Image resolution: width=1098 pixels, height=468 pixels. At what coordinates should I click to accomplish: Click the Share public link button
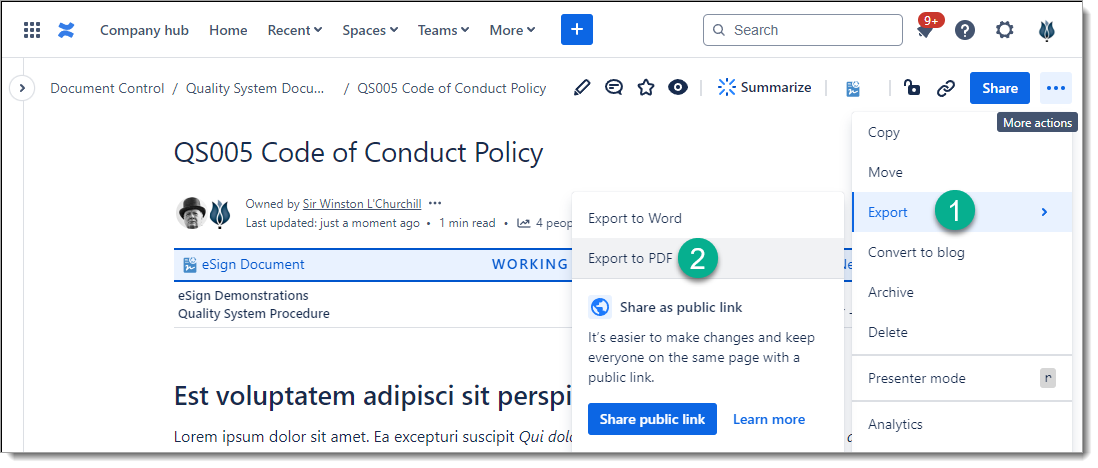(652, 419)
